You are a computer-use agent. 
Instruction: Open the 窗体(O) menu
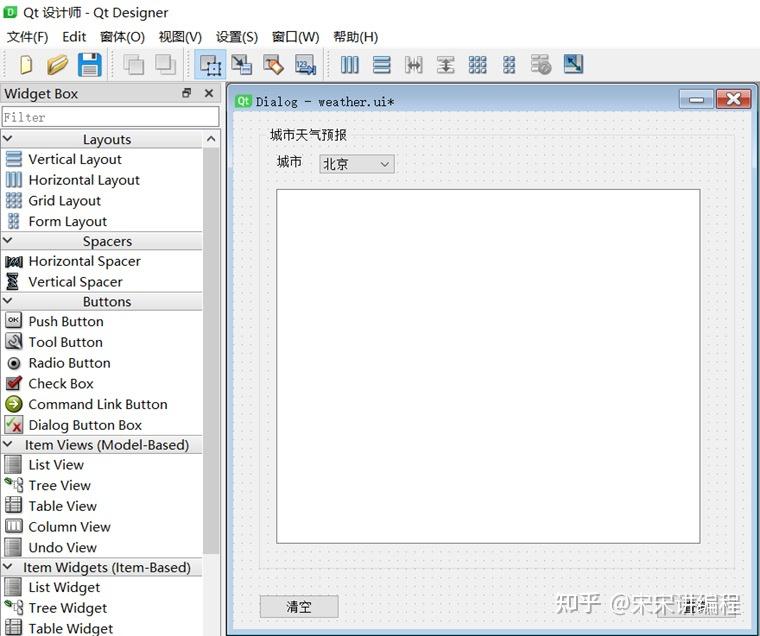[x=122, y=37]
